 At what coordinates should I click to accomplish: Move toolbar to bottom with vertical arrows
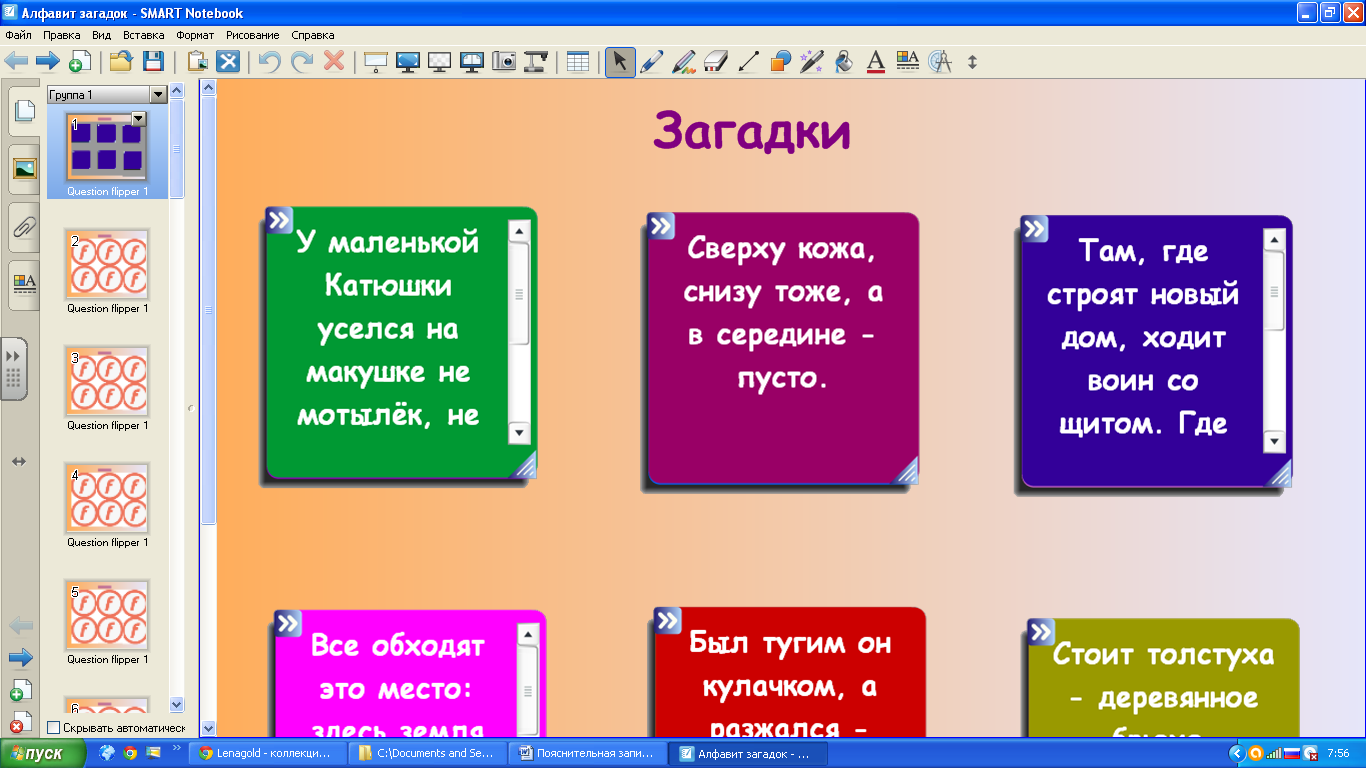(972, 61)
